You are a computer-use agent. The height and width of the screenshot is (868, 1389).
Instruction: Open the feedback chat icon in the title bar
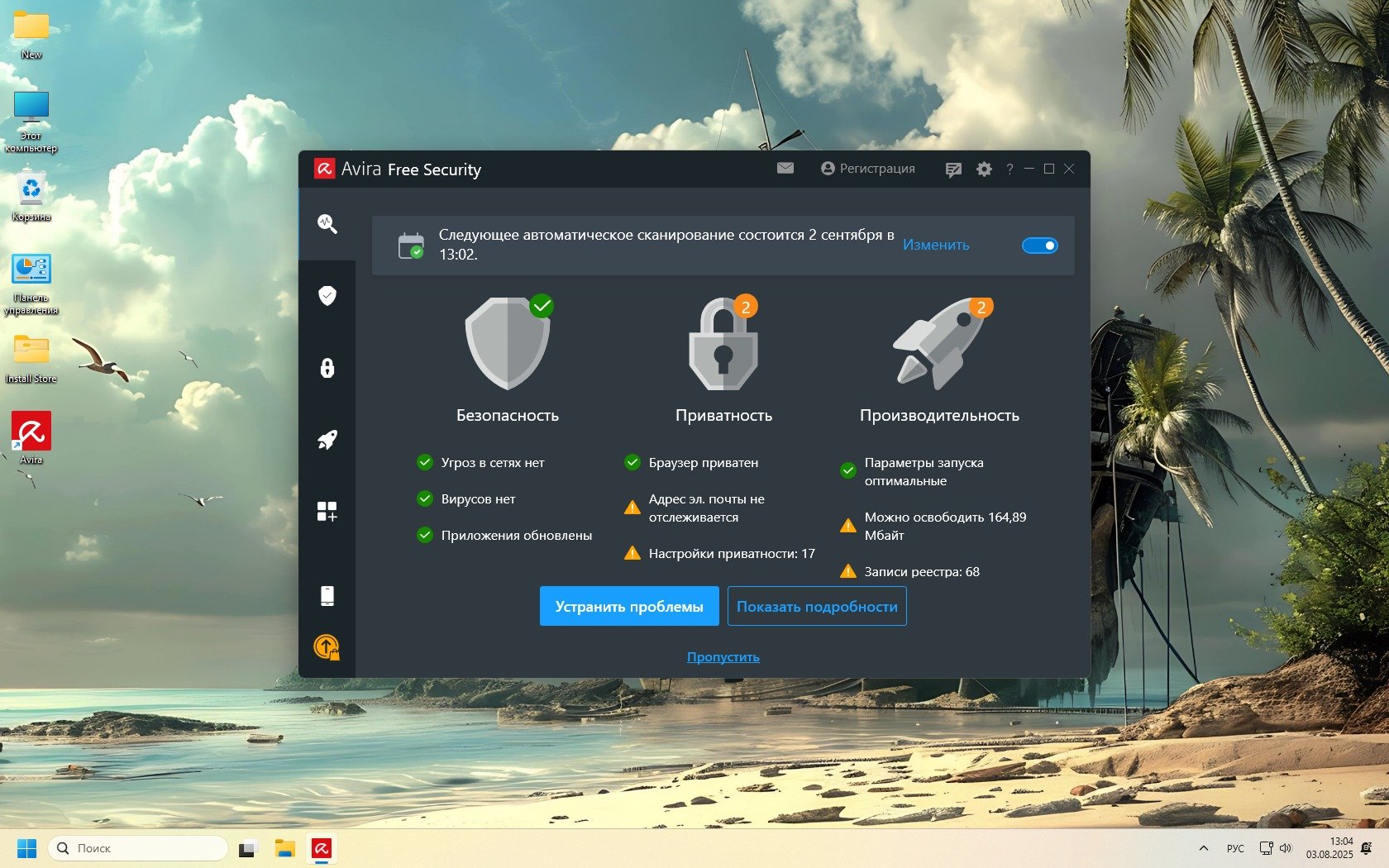[x=953, y=169]
